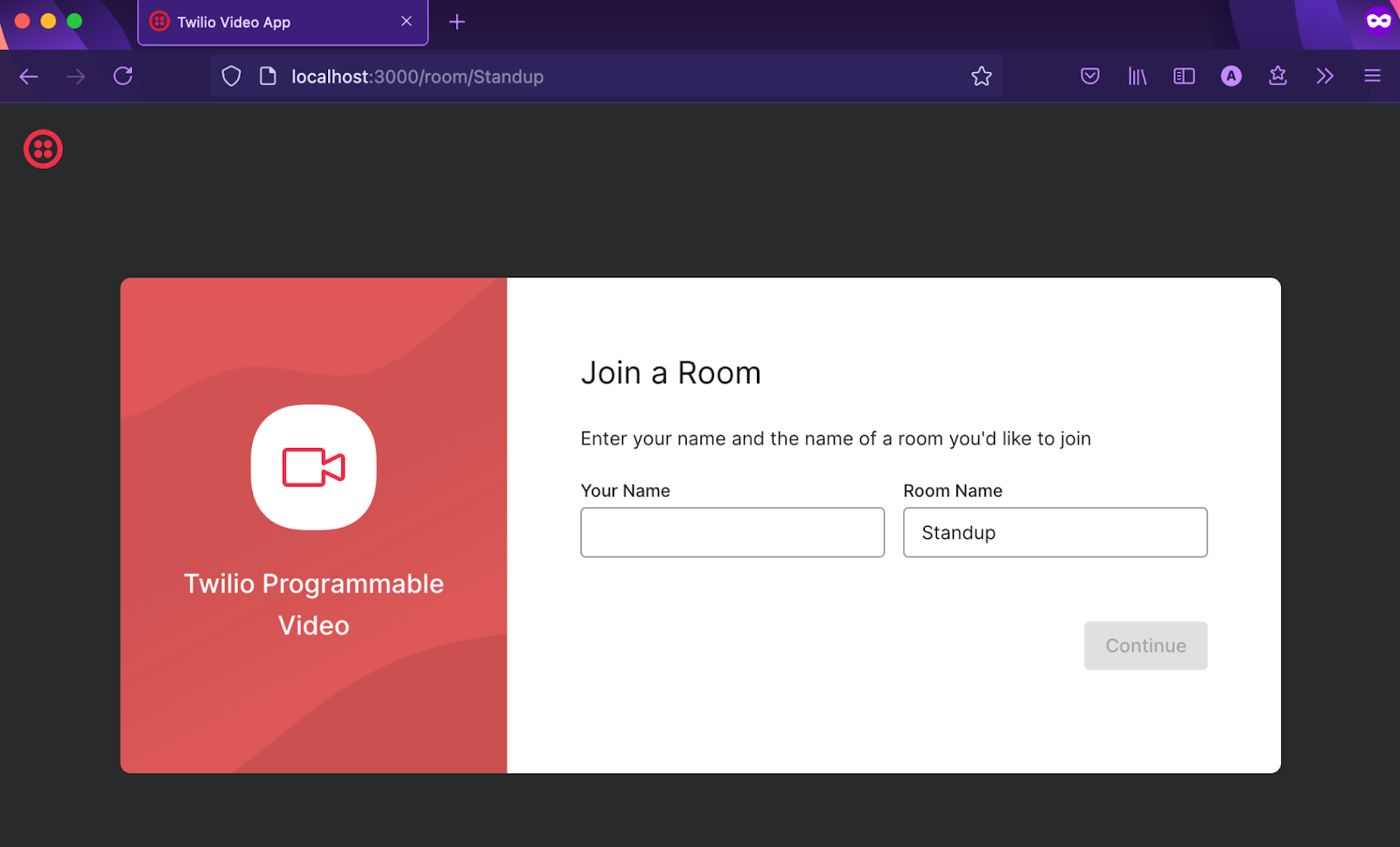Viewport: 1400px width, 847px height.
Task: Open a new tab with plus button
Action: pos(457,22)
